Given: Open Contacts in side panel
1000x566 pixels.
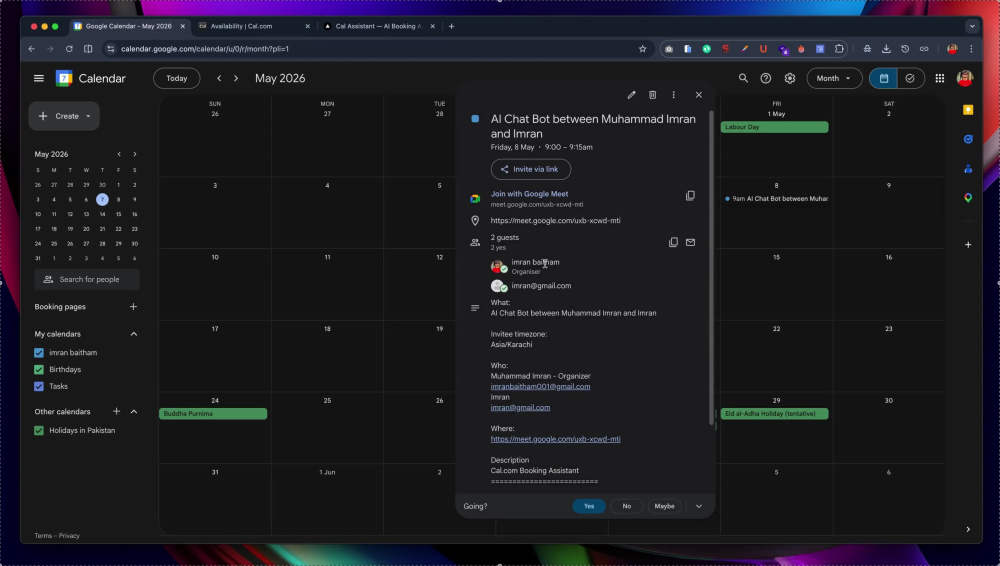Looking at the screenshot, I should 967,168.
